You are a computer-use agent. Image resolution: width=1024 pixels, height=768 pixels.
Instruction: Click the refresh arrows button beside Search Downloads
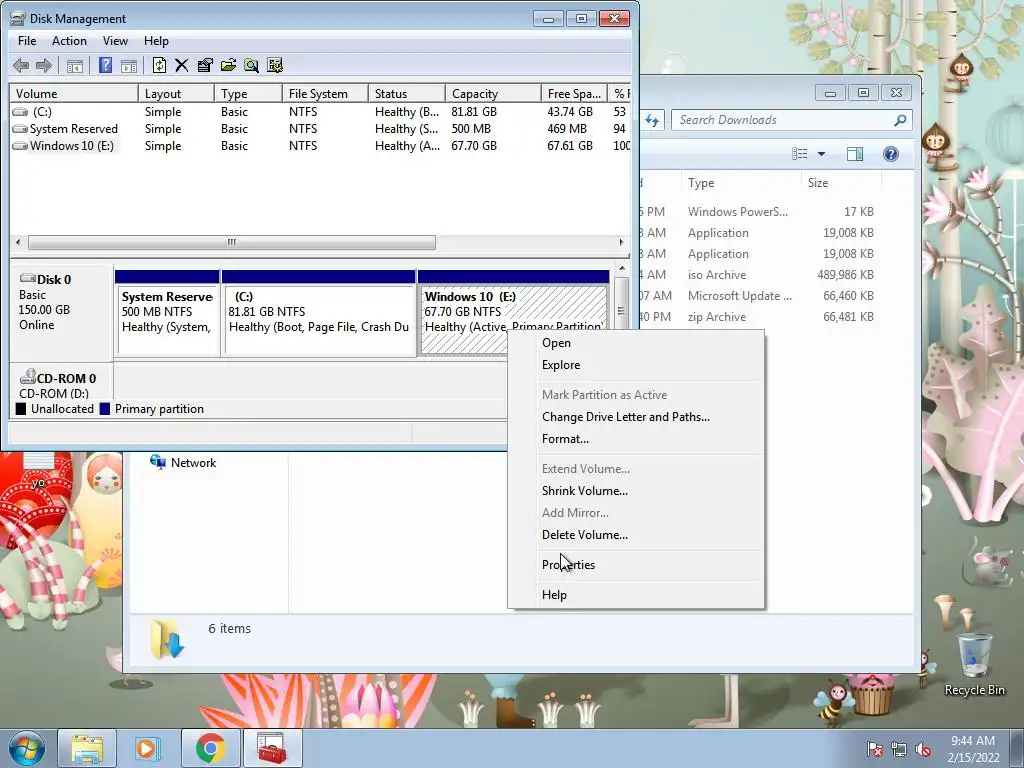(x=652, y=120)
